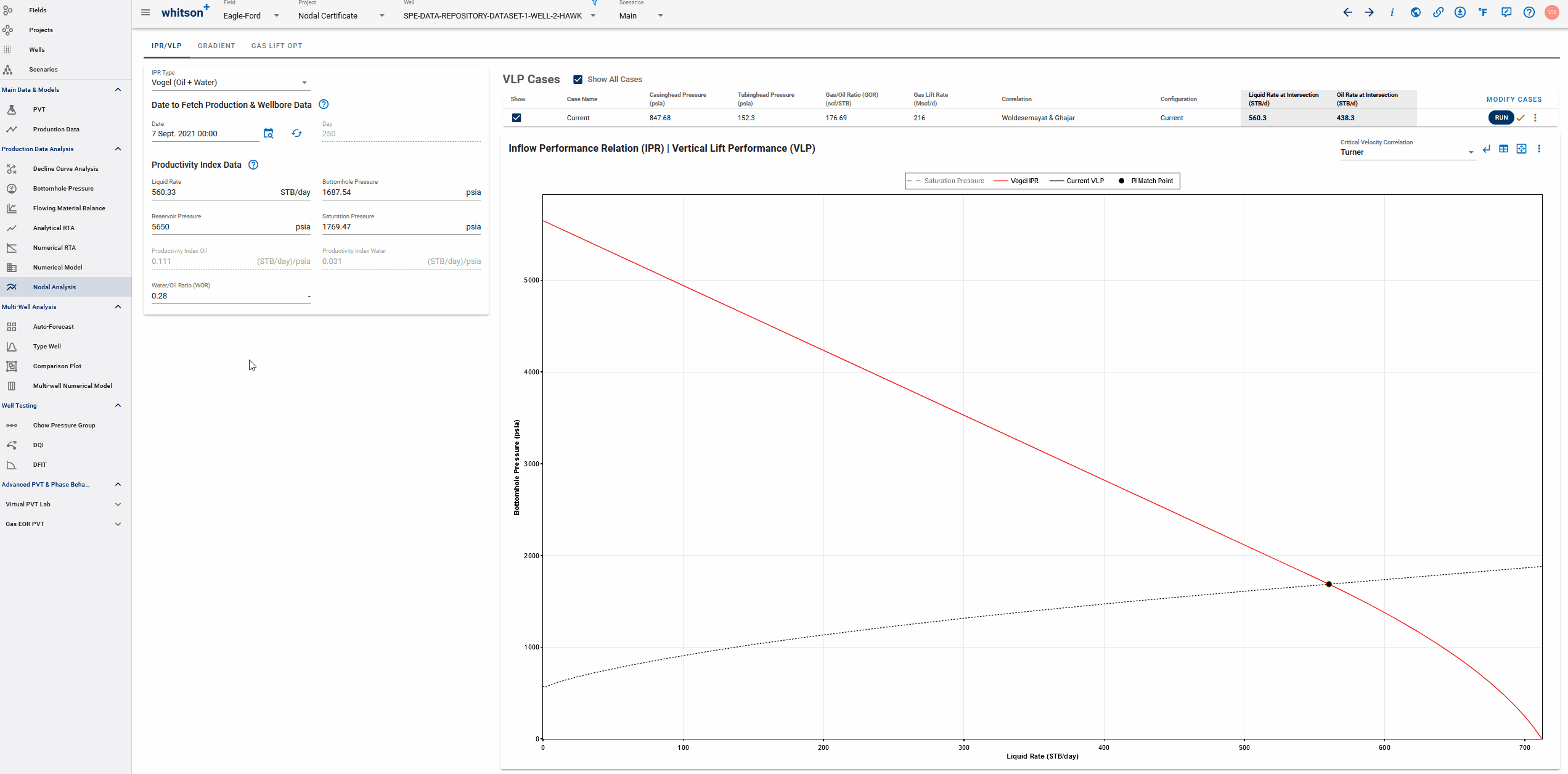Switch to the GRADIENT tab
Viewport: 1568px width, 774px height.
point(216,45)
